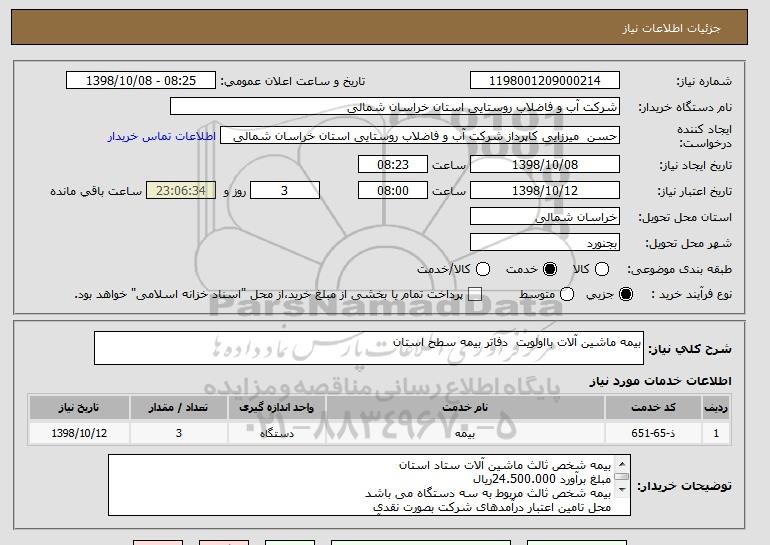Click the validity time field 08:00
The width and height of the screenshot is (770, 545).
(393, 191)
